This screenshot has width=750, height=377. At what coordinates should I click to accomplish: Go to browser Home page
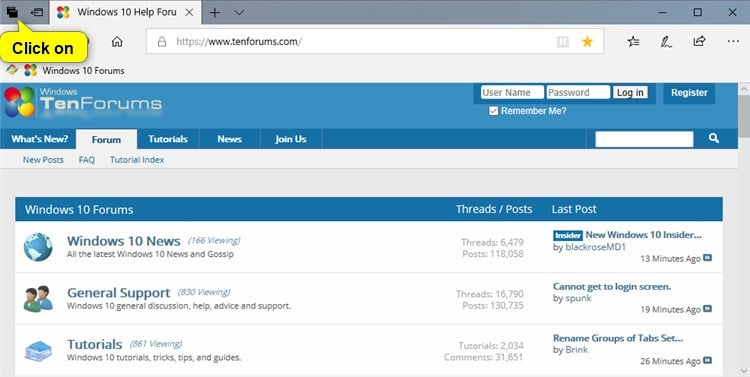tap(117, 42)
